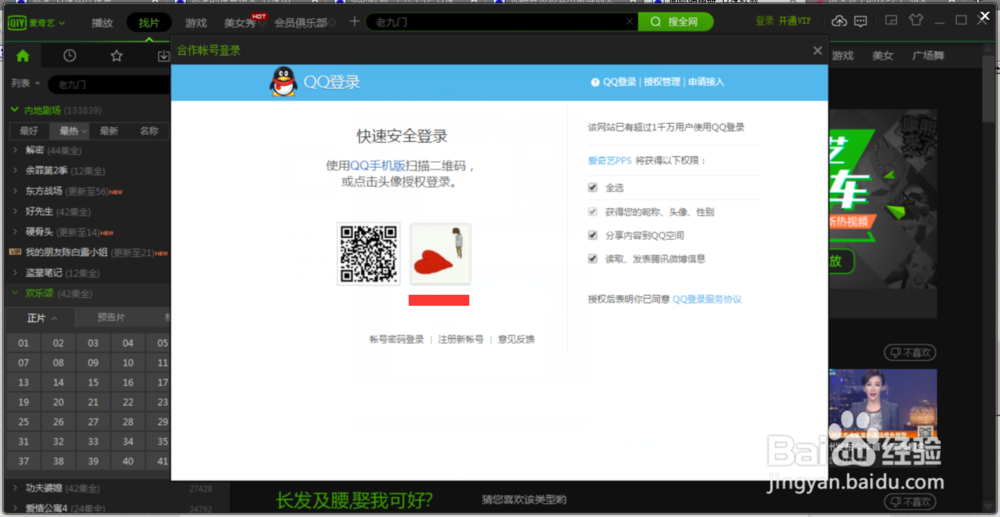Click the 意见反馈 link

(516, 340)
